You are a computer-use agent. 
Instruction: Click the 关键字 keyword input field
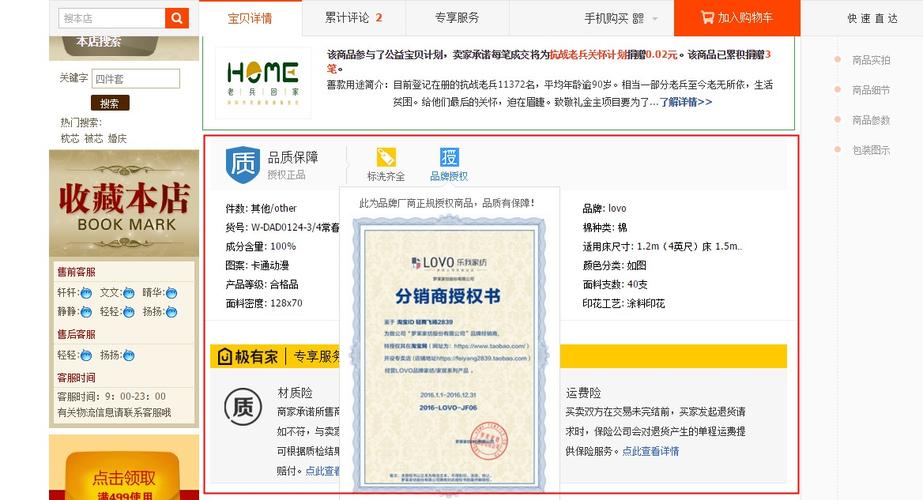point(135,79)
